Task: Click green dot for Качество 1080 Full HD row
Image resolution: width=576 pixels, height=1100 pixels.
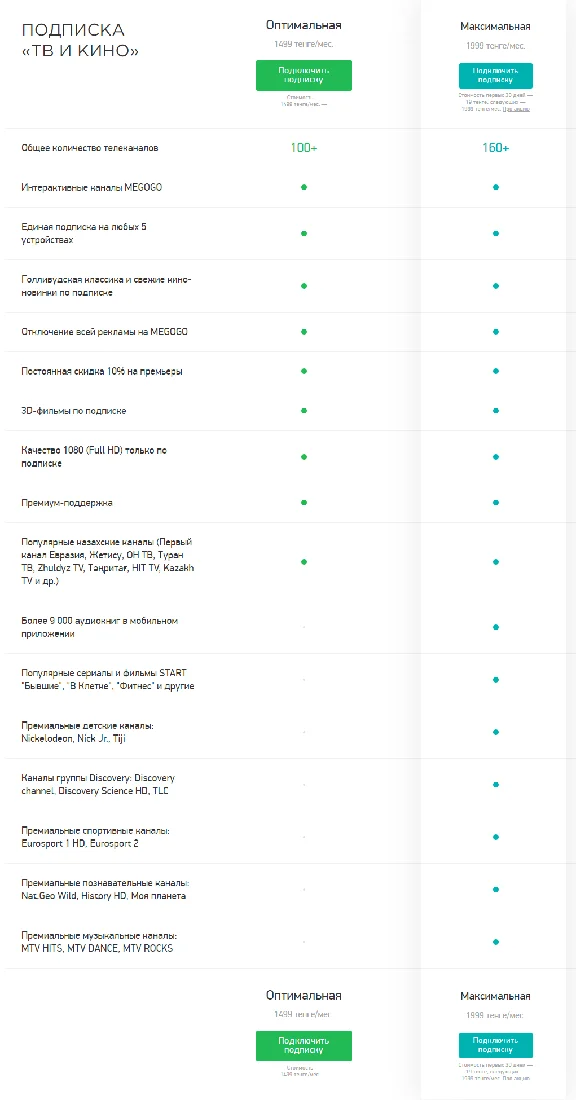Action: pyautogui.click(x=304, y=457)
